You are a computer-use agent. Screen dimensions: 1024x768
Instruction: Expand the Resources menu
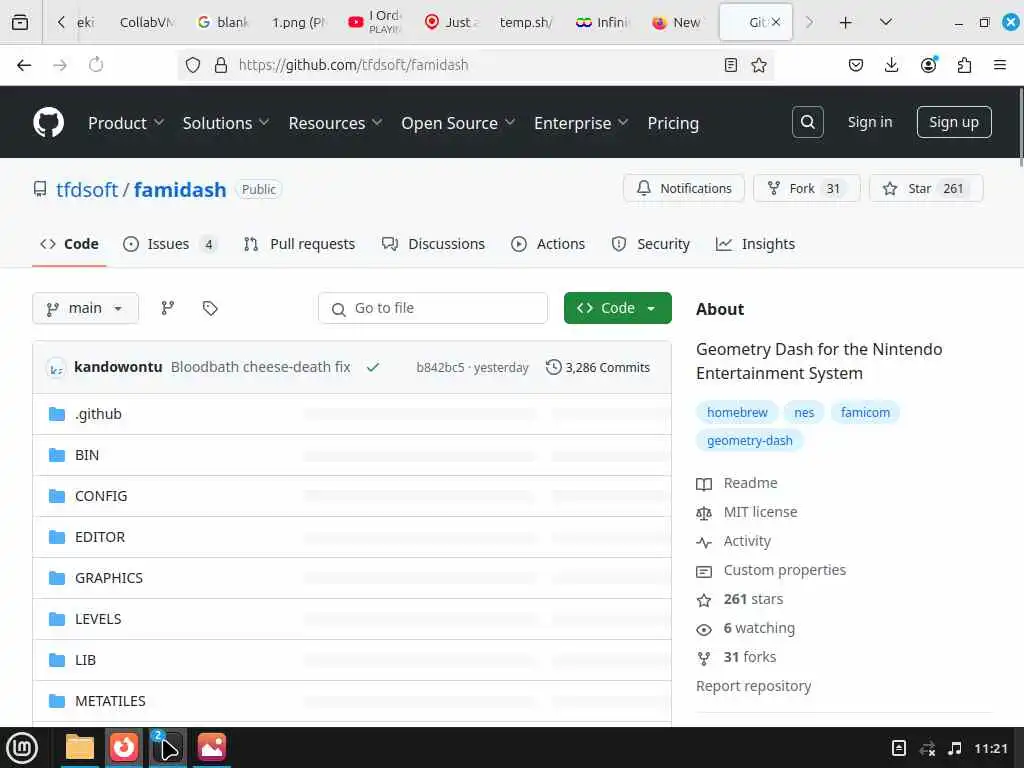pos(335,123)
